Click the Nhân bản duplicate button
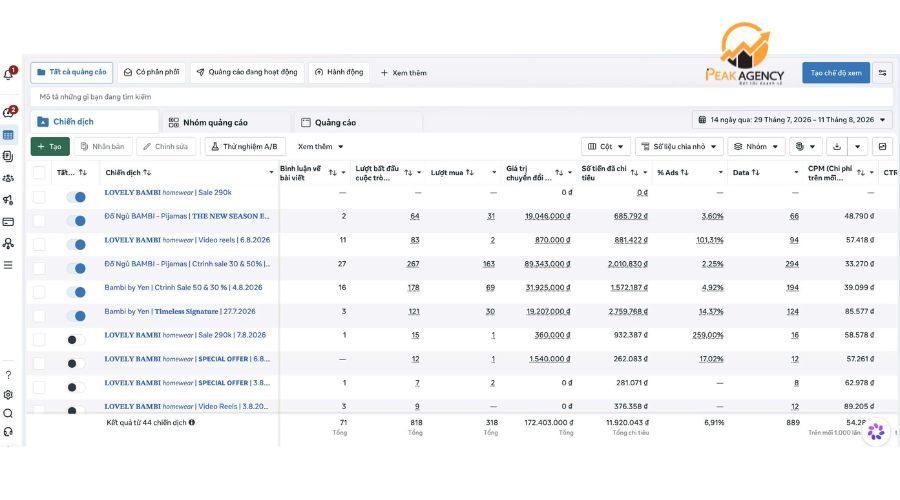Viewport: 900px width, 500px height. click(103, 146)
